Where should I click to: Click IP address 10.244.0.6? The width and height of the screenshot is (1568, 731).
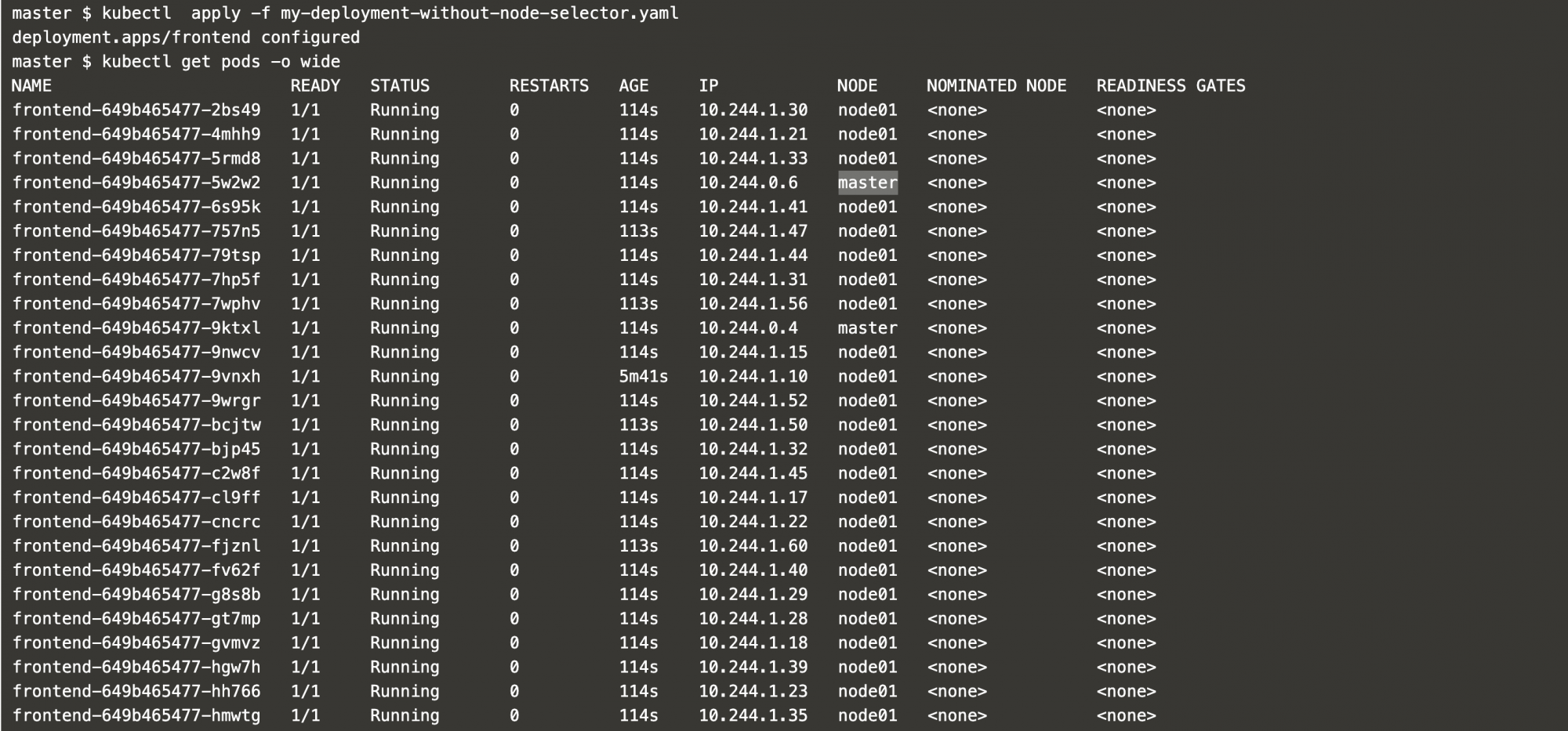coord(748,183)
